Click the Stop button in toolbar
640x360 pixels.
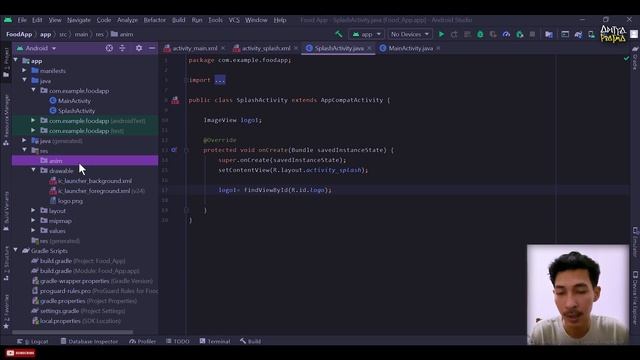(532, 34)
